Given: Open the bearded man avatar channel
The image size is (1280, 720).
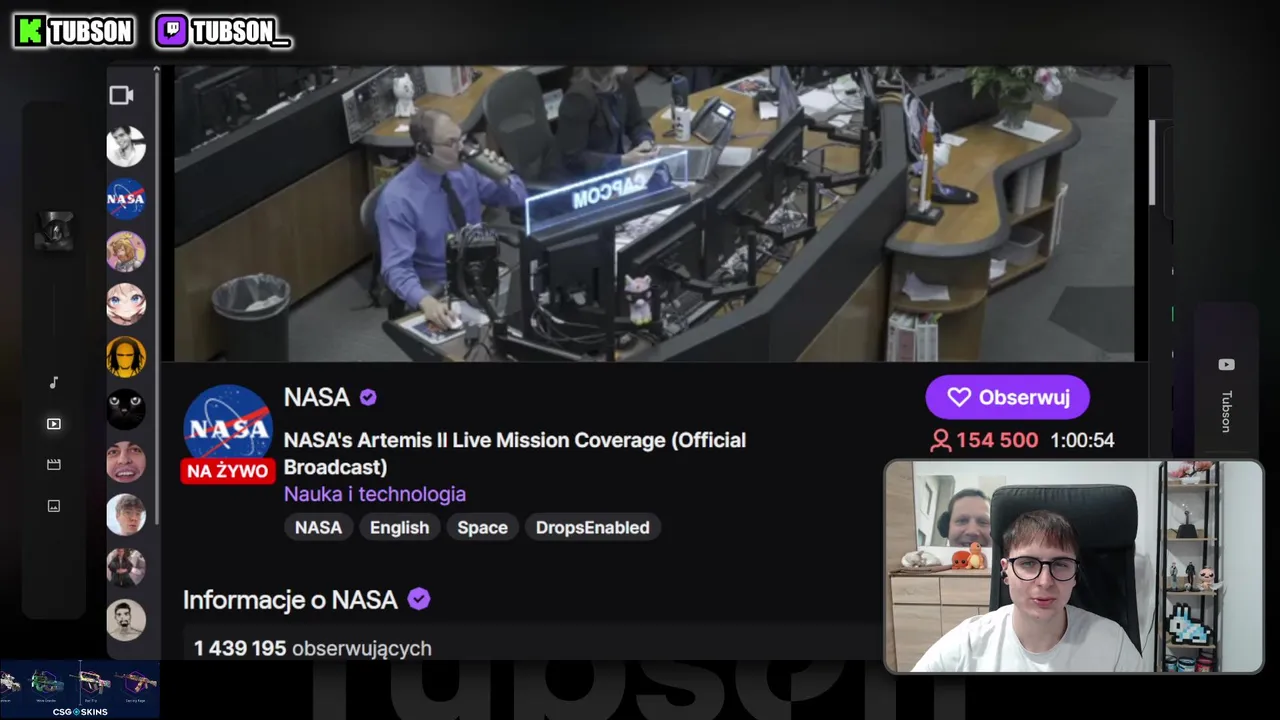Looking at the screenshot, I should [126, 620].
